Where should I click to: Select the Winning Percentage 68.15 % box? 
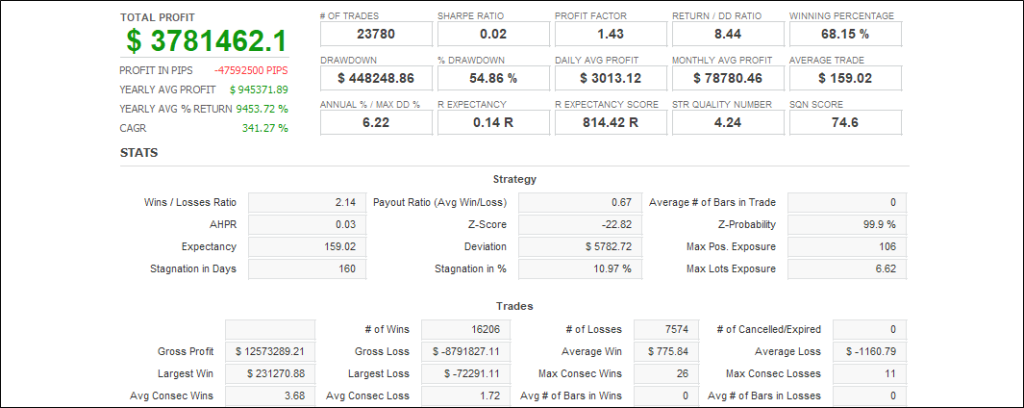[x=845, y=35]
